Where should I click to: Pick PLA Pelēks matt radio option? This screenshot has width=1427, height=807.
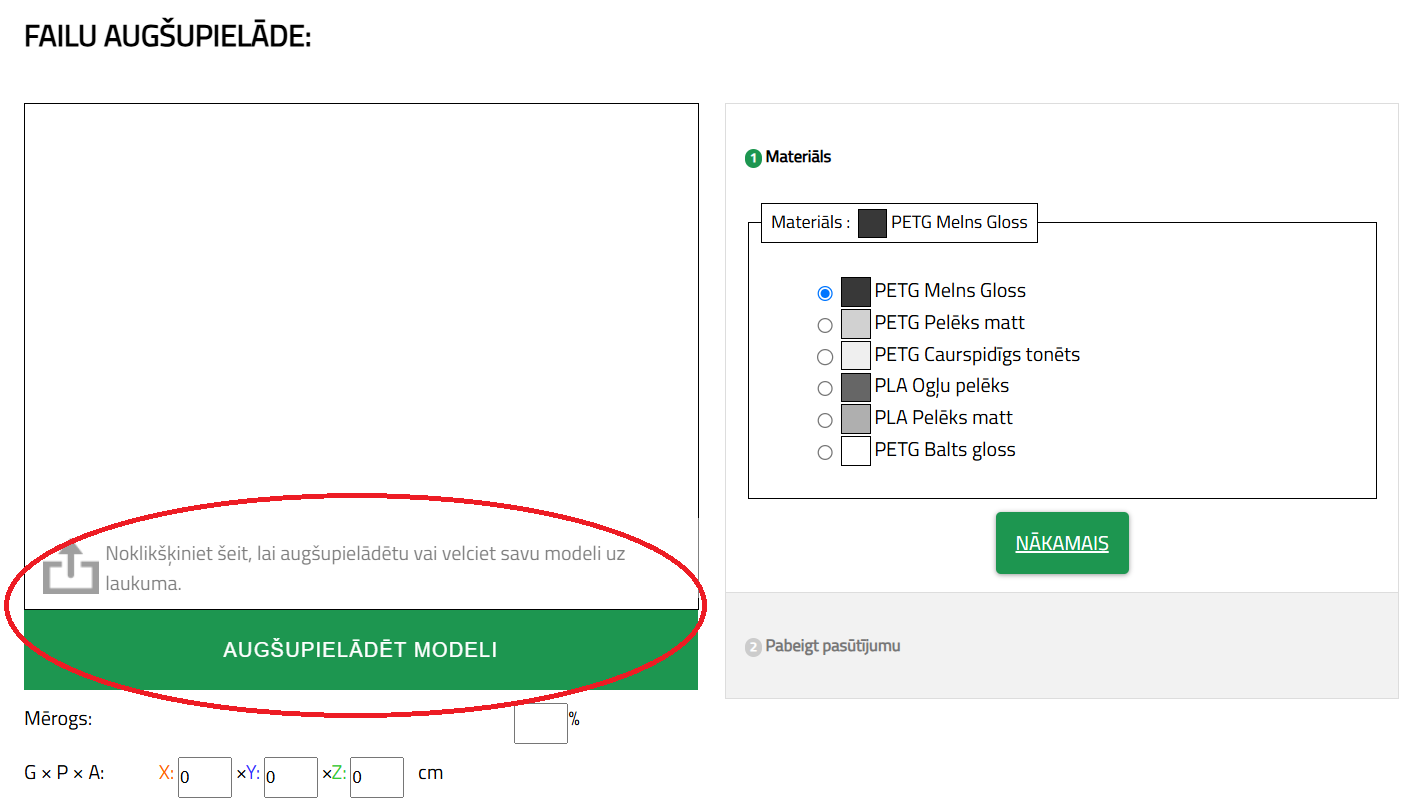(825, 420)
